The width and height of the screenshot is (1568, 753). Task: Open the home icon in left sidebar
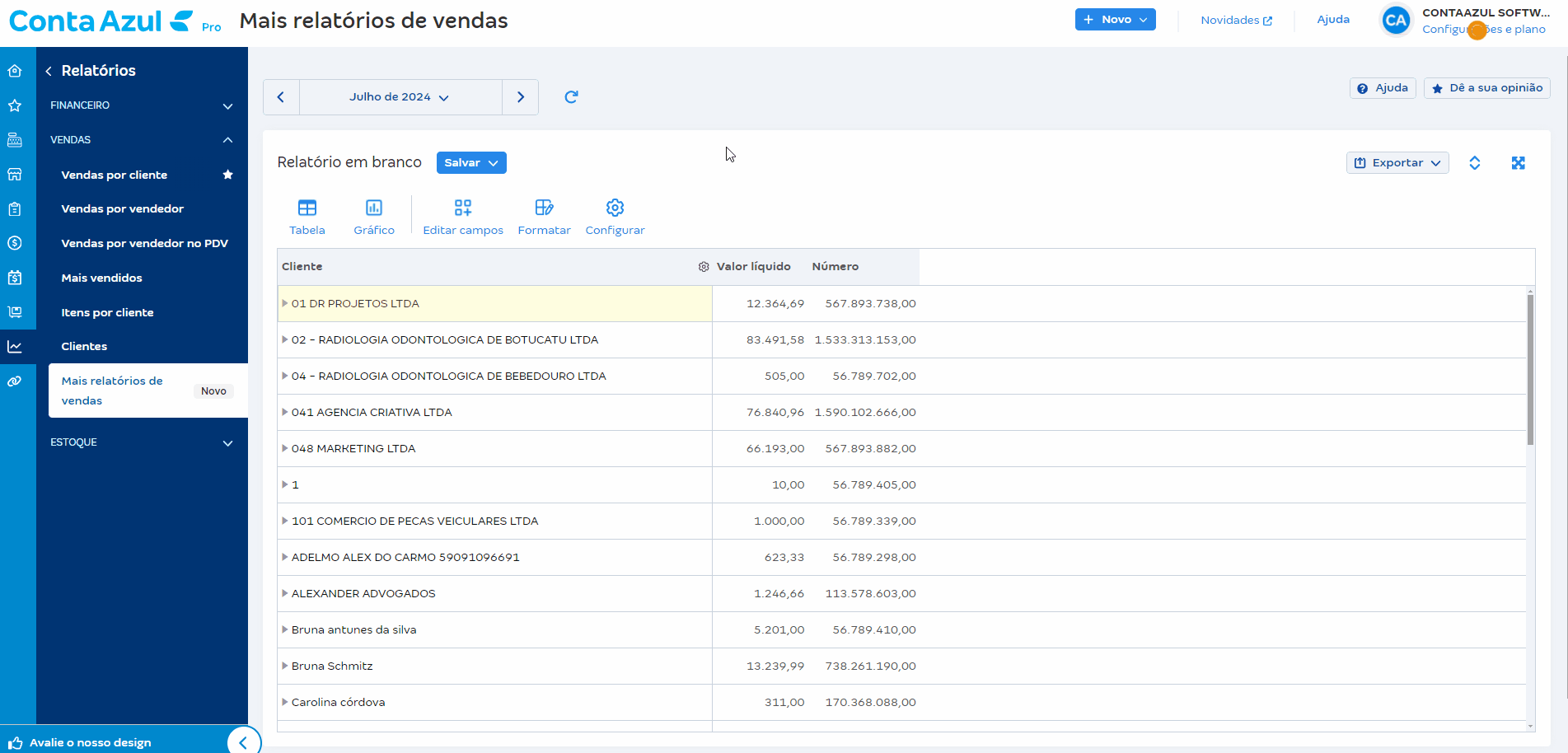pyautogui.click(x=15, y=71)
